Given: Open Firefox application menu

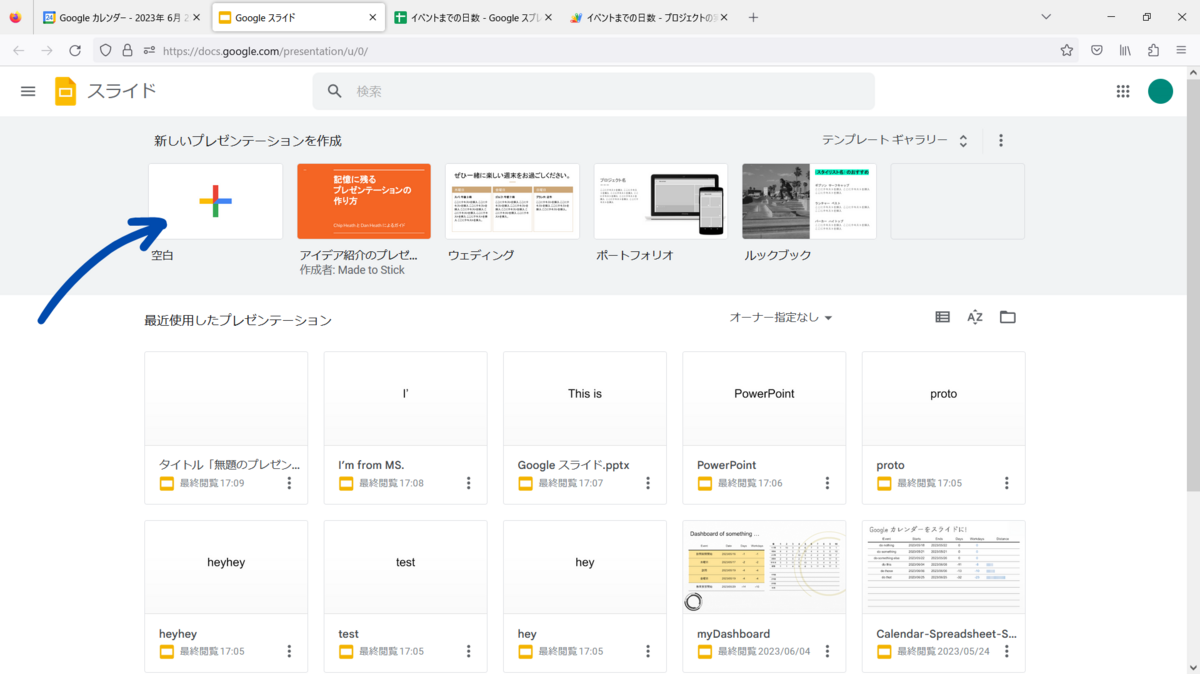Looking at the screenshot, I should (1181, 50).
